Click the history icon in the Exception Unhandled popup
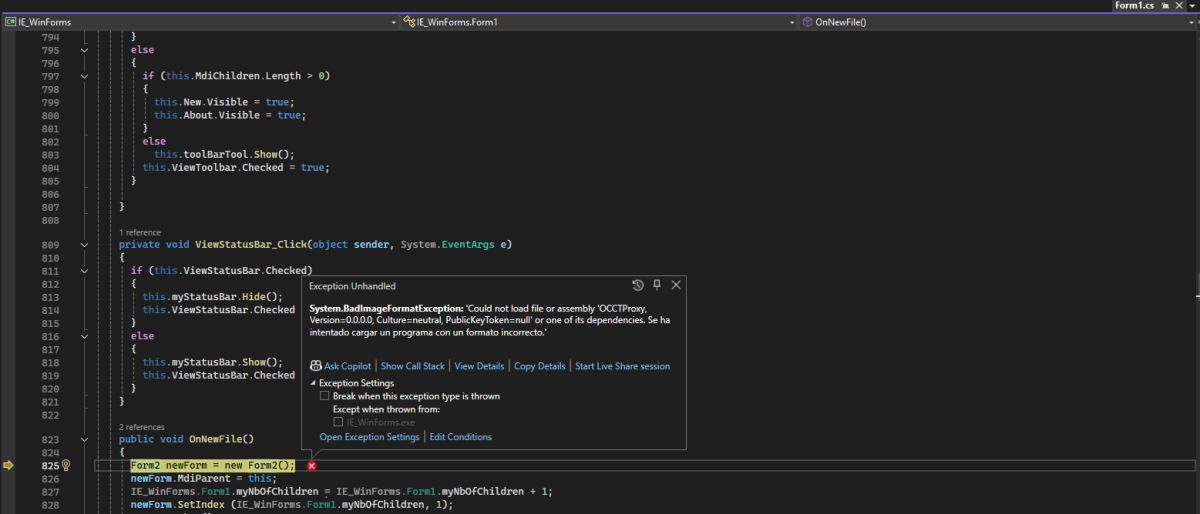The image size is (1200, 514). pyautogui.click(x=638, y=285)
